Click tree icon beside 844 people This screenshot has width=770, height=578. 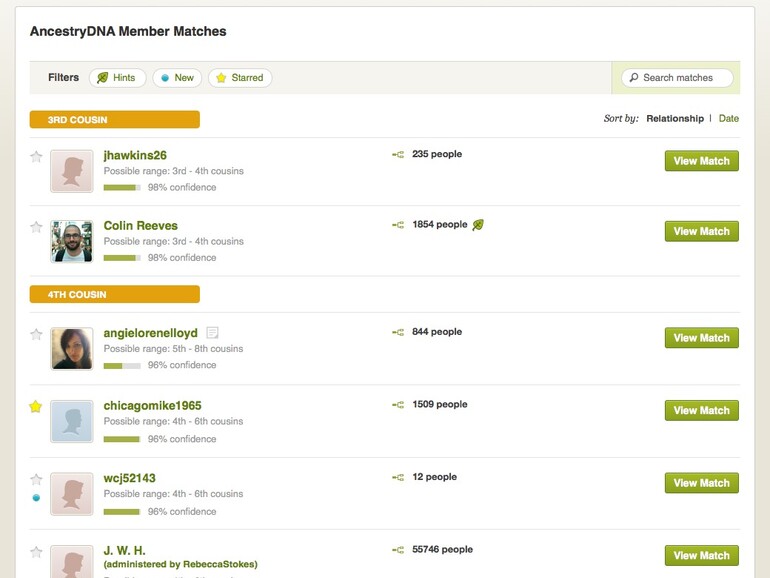(x=398, y=332)
